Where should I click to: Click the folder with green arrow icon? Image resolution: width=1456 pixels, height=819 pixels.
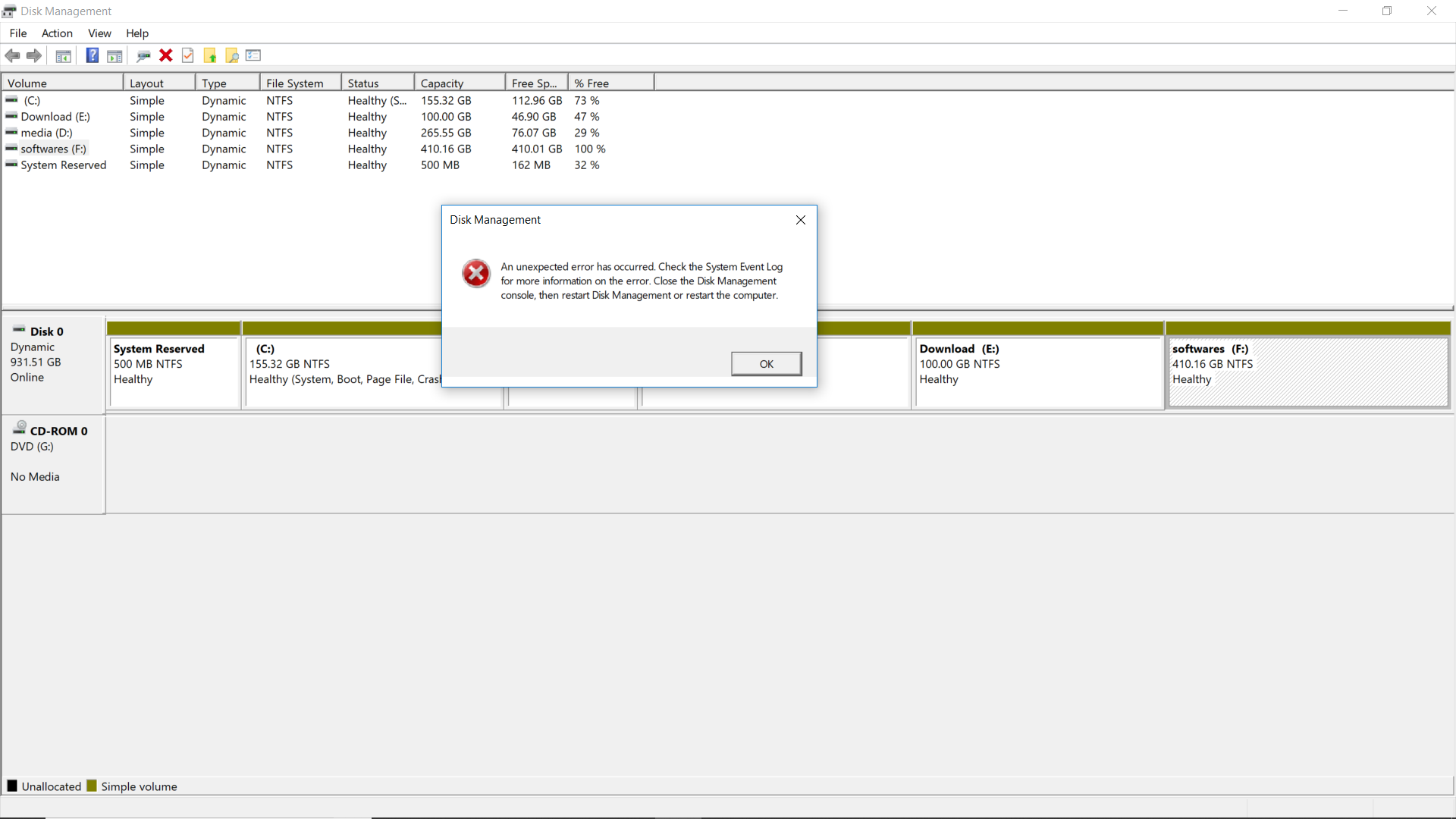pyautogui.click(x=210, y=55)
